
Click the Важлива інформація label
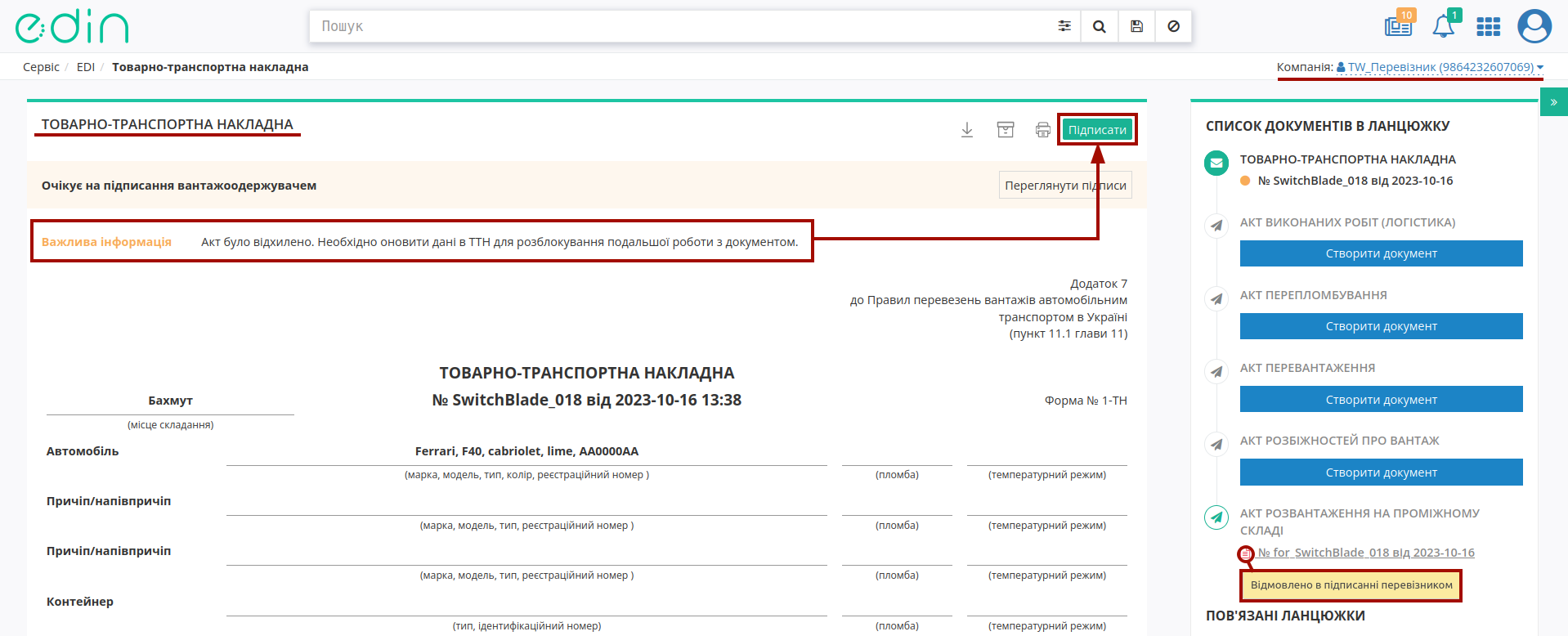pyautogui.click(x=106, y=242)
